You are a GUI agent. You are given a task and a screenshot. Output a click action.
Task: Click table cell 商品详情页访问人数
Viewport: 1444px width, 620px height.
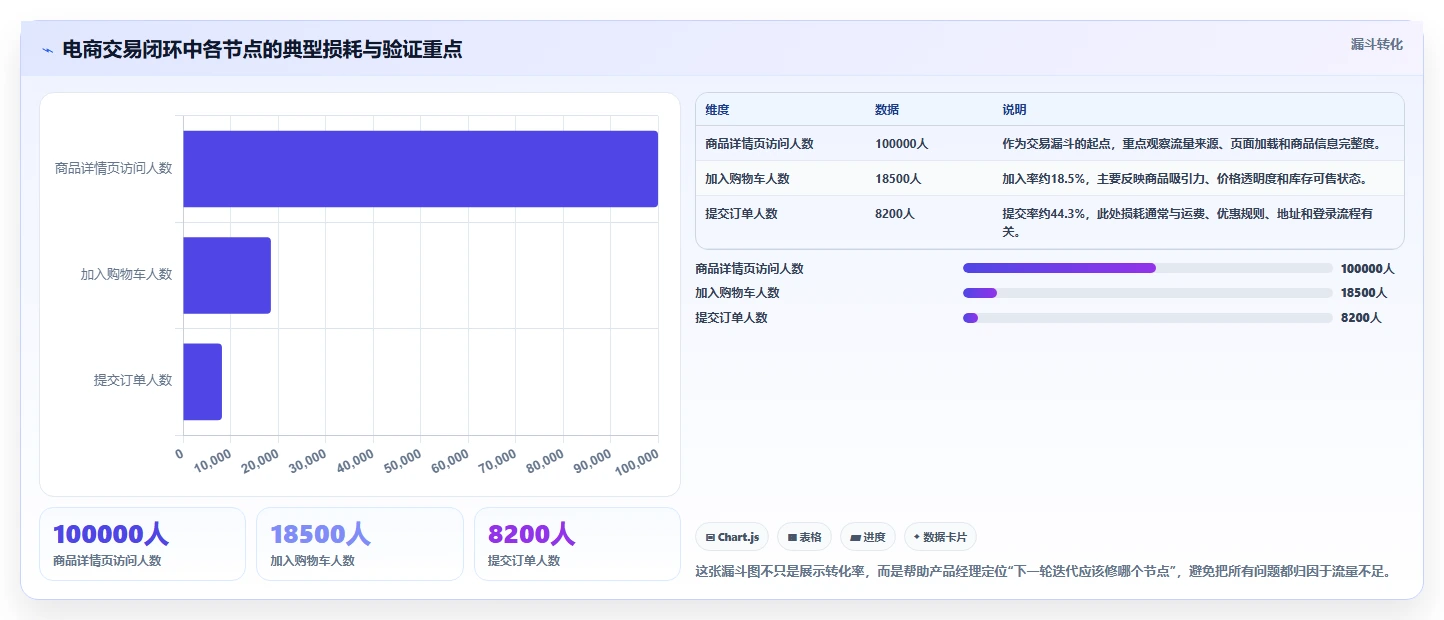click(x=759, y=144)
